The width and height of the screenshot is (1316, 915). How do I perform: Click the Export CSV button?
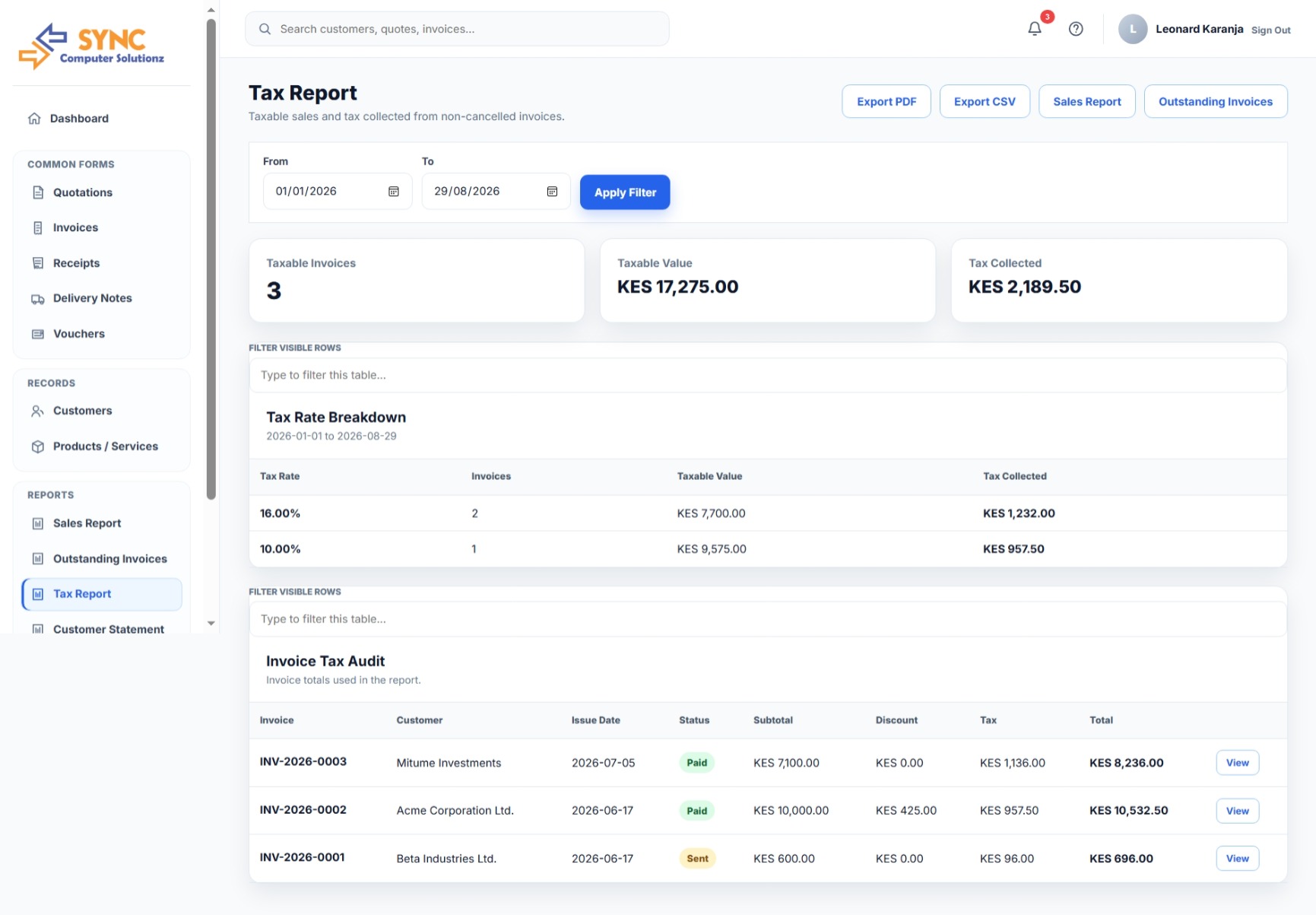click(985, 101)
